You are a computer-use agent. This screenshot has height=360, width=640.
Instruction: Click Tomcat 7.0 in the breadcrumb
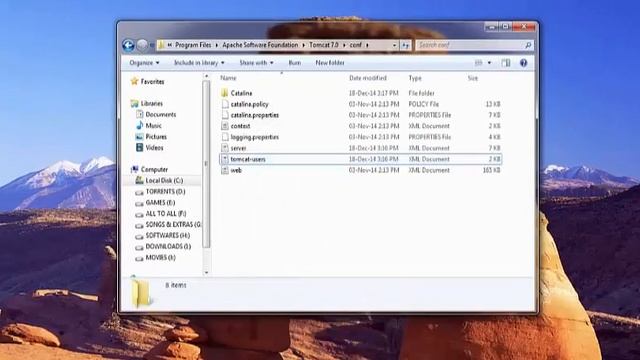[324, 45]
